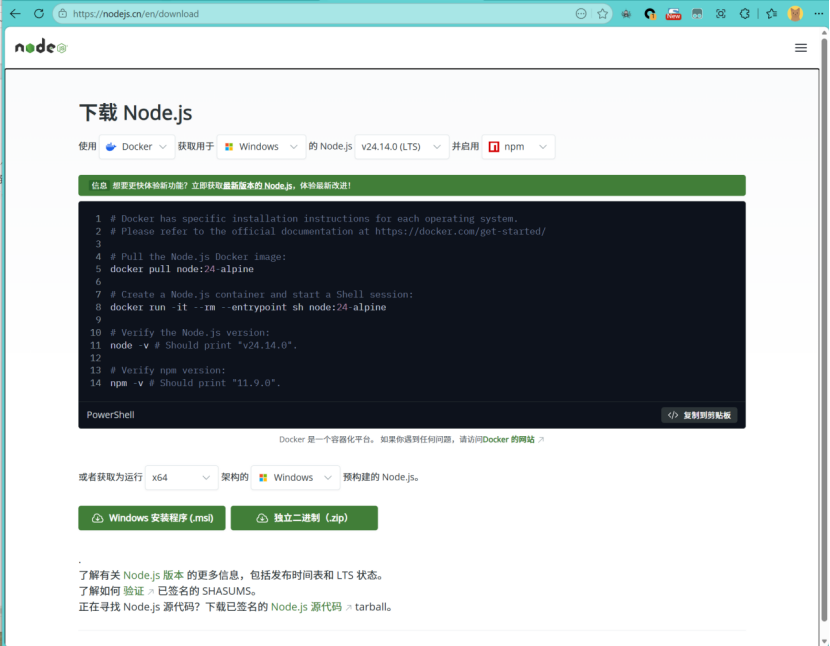The image size is (830, 646).
Task: Click the '# Pull the Node.js Docker image:' comment
Action: [x=198, y=257]
